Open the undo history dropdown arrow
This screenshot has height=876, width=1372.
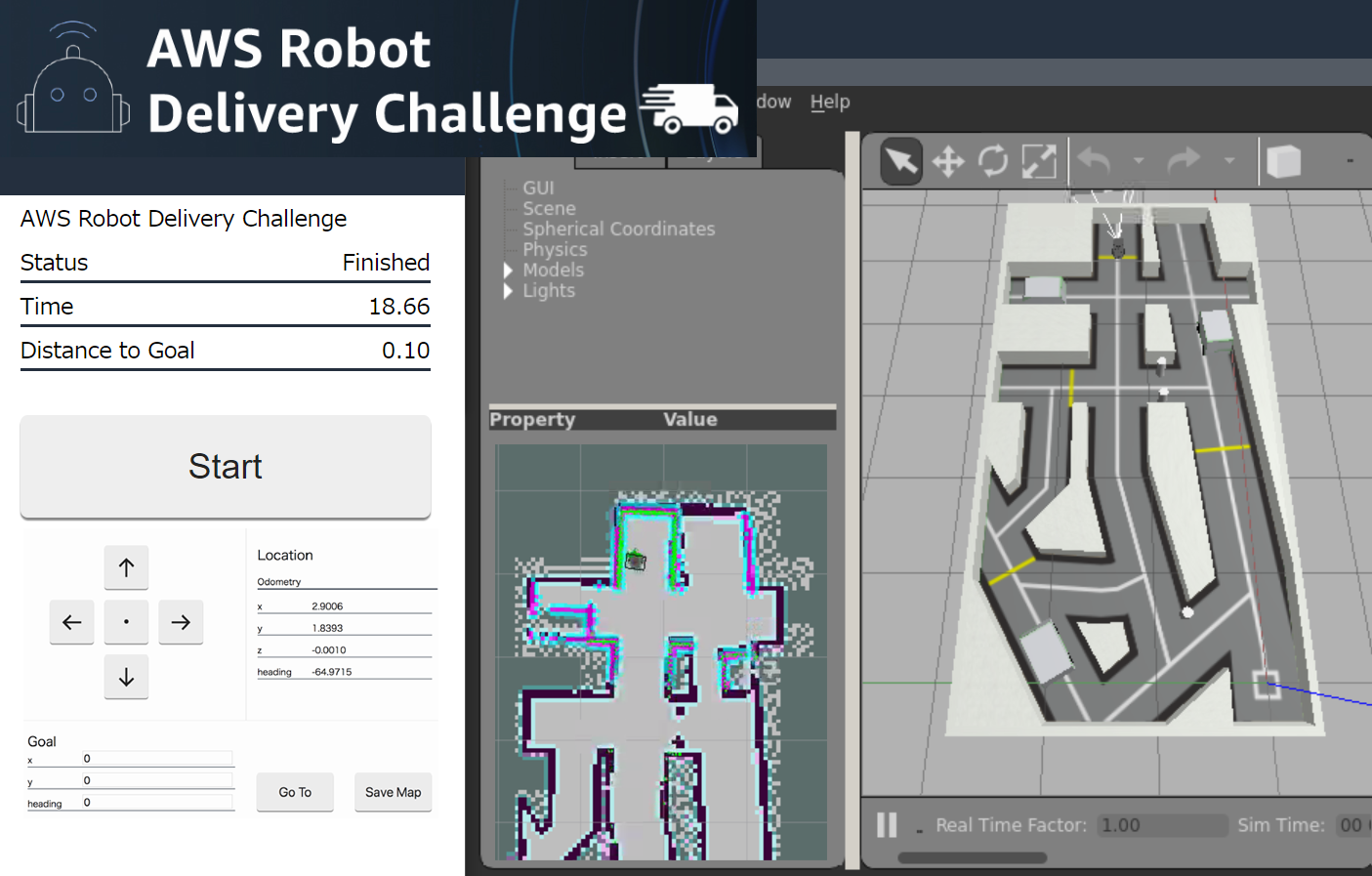[x=1139, y=160]
